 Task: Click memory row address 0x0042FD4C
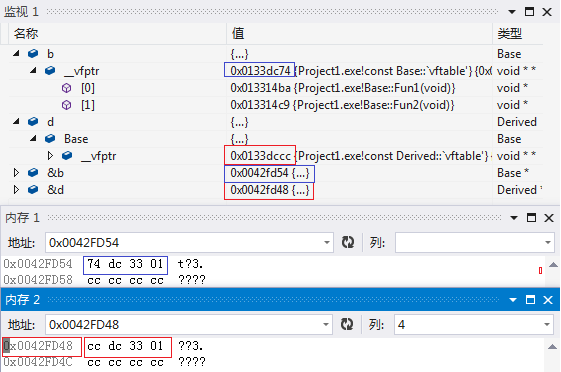38,362
